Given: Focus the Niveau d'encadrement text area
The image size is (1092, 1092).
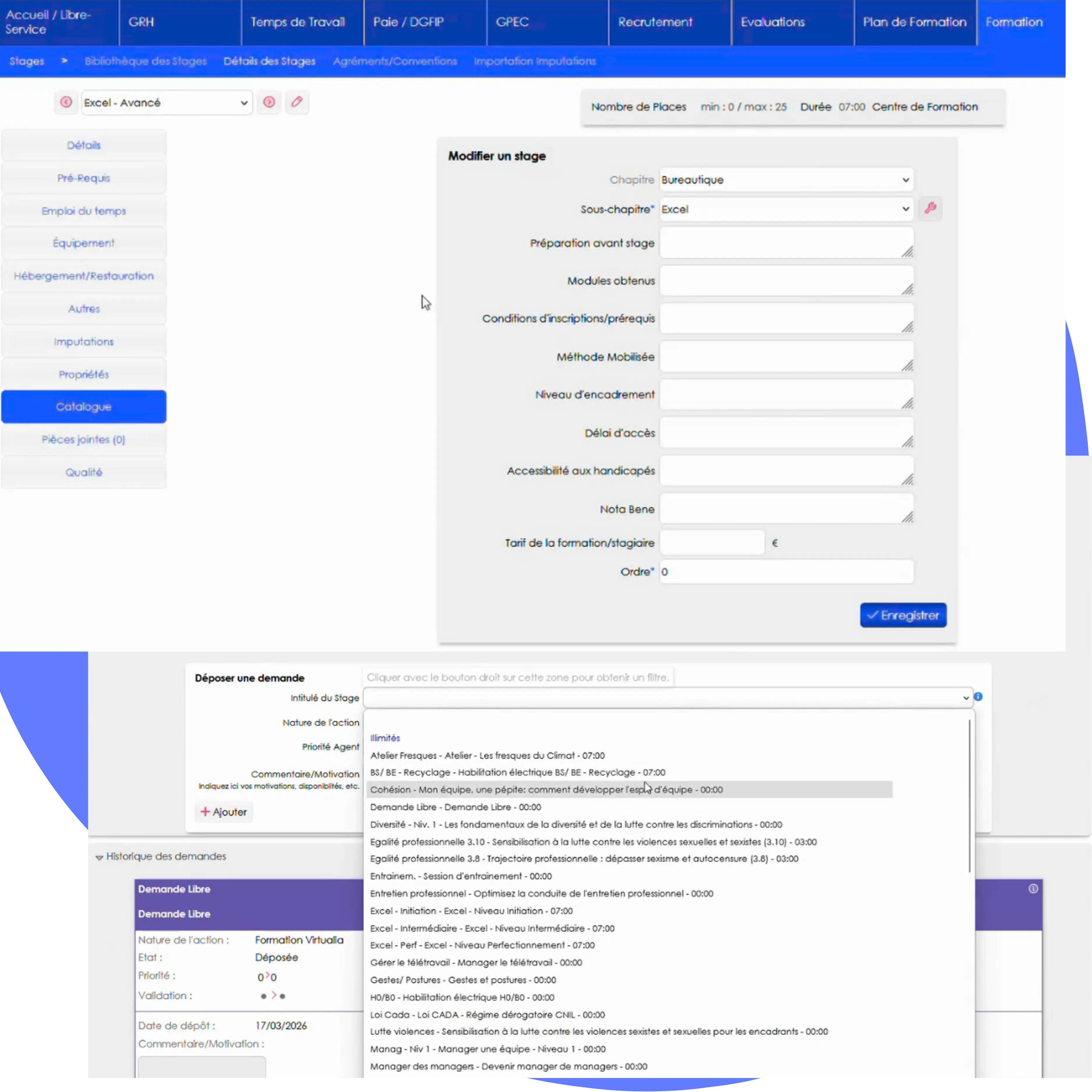Looking at the screenshot, I should (x=786, y=395).
